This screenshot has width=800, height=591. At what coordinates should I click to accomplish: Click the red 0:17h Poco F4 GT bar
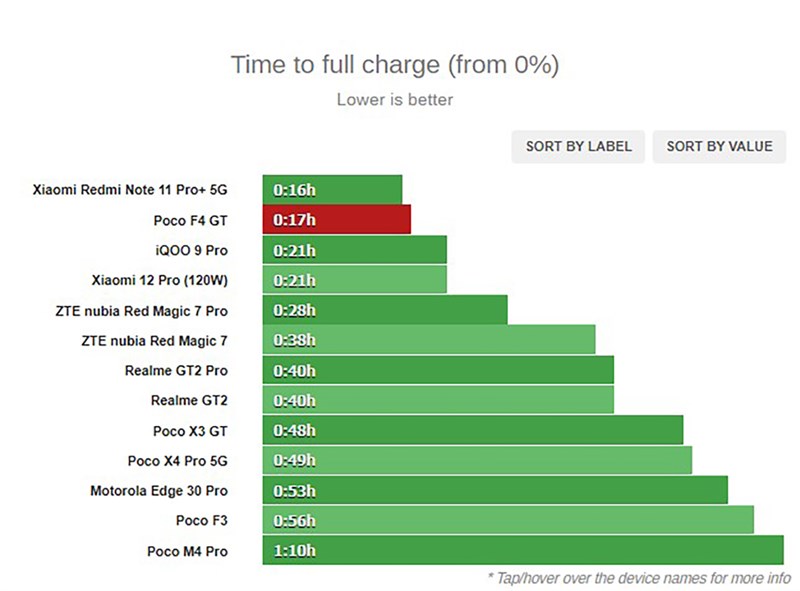pyautogui.click(x=336, y=220)
